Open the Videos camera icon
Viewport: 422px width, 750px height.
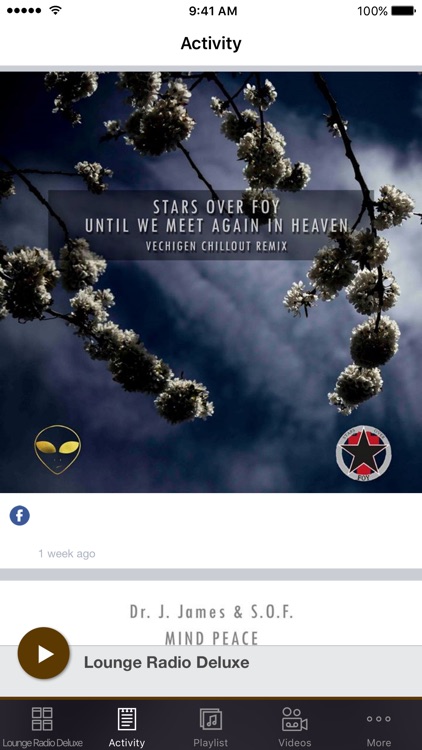(x=295, y=719)
